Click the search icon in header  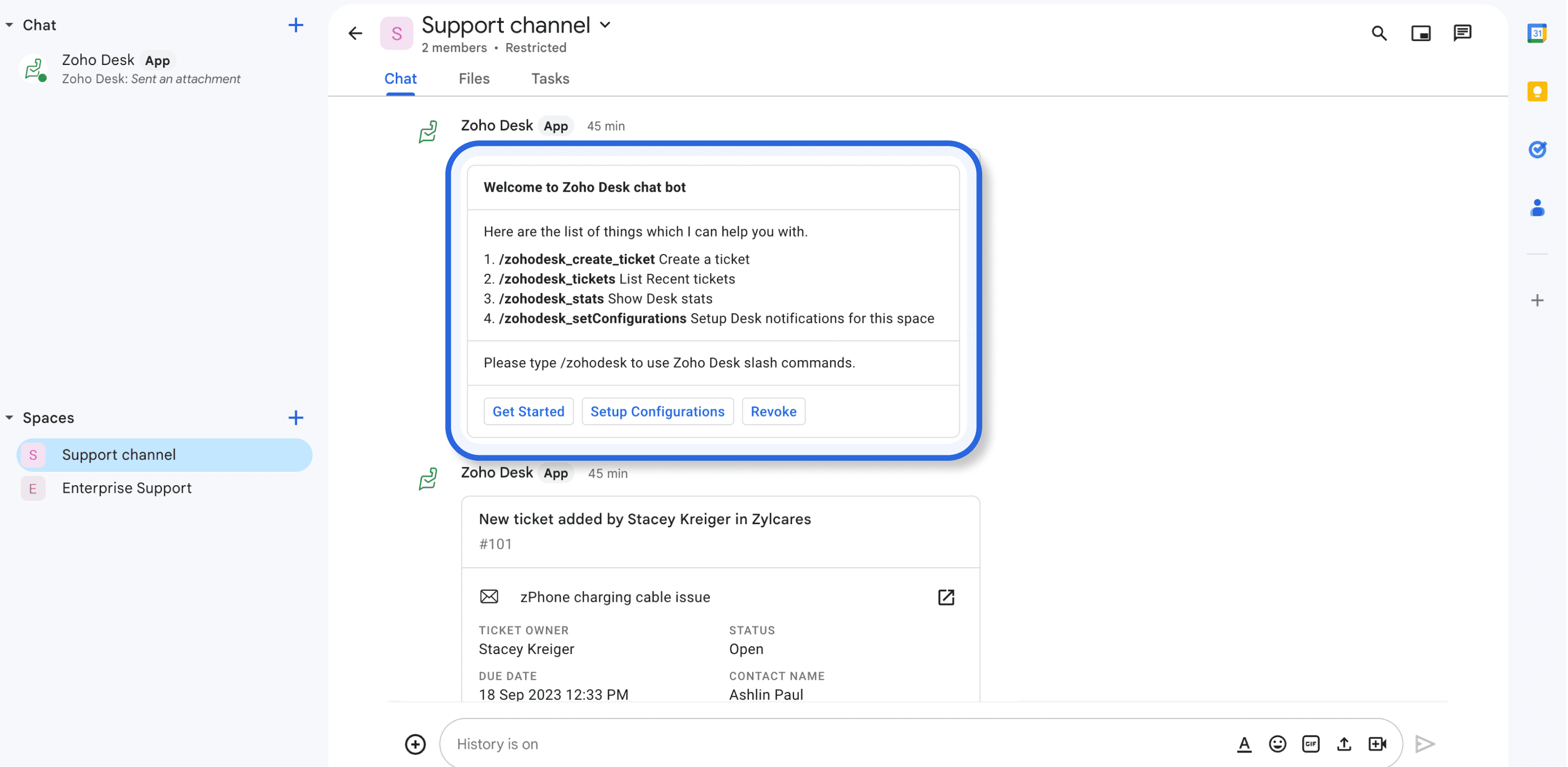point(1379,33)
